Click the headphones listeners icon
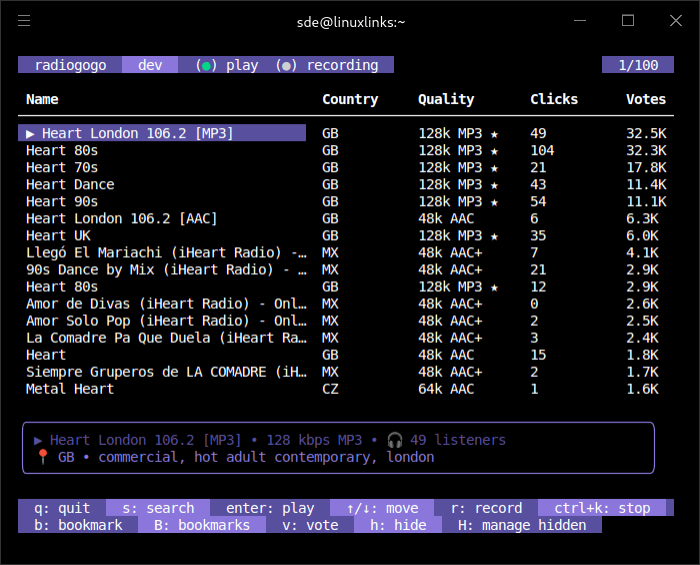 click(x=394, y=440)
